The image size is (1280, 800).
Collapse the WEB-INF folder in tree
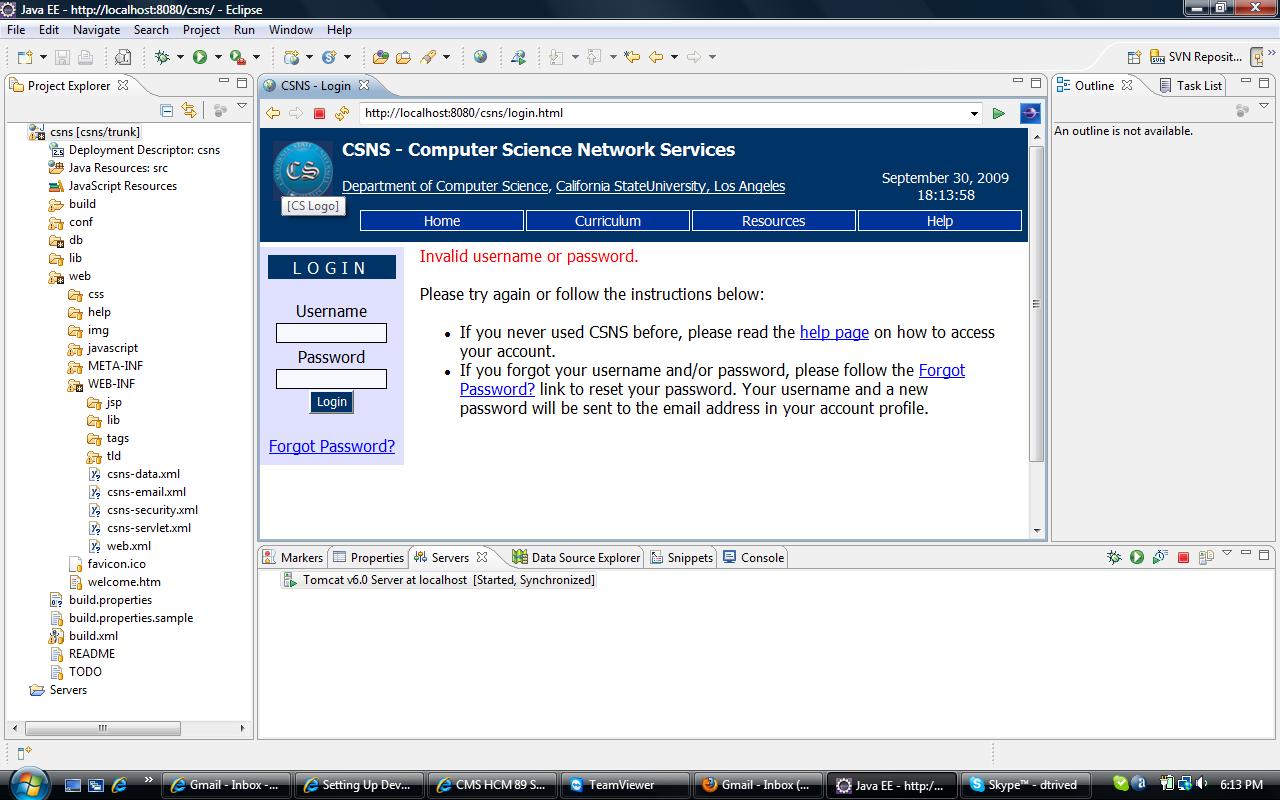coord(75,384)
